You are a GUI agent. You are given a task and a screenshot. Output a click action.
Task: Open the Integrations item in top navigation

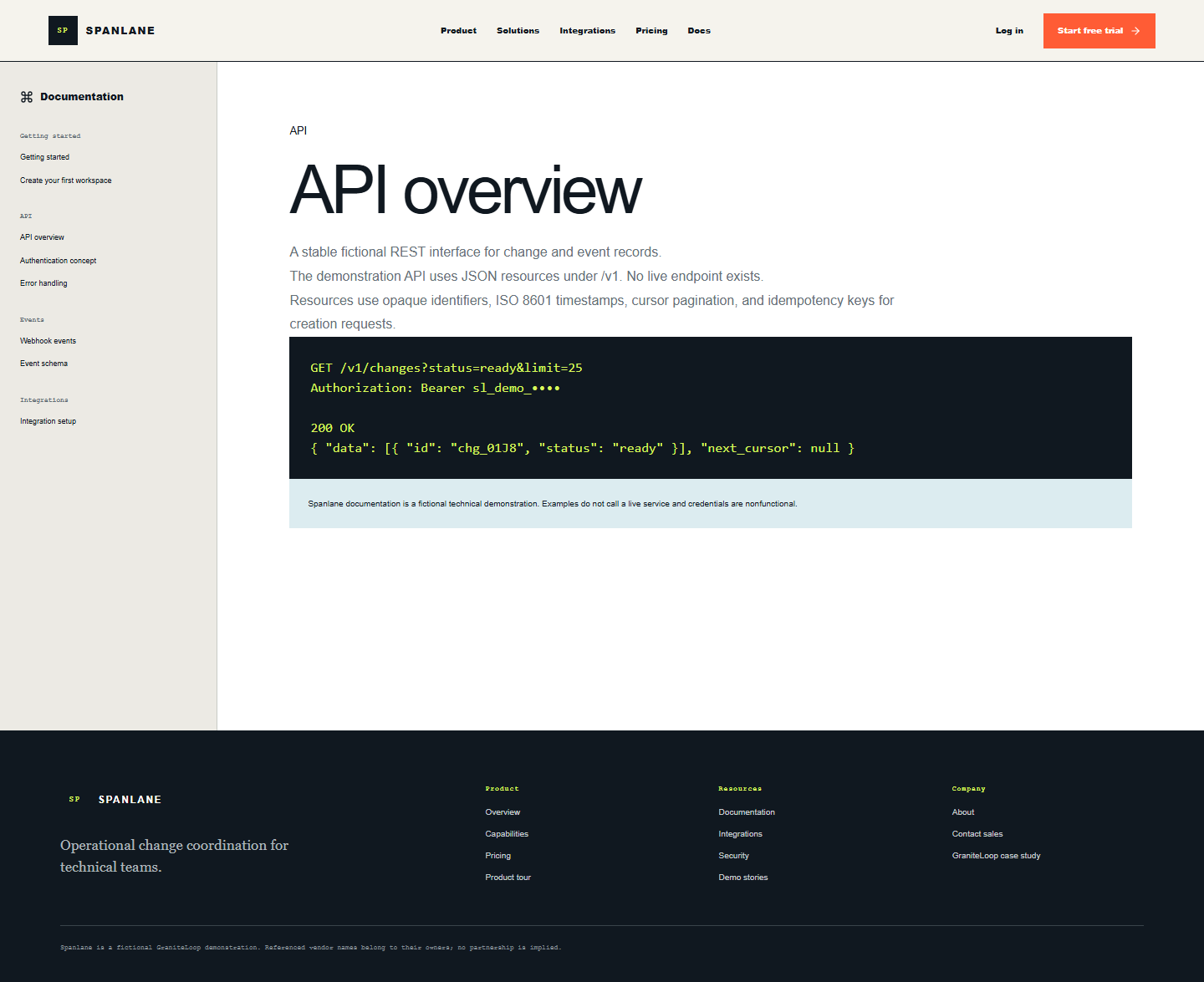[x=587, y=31]
